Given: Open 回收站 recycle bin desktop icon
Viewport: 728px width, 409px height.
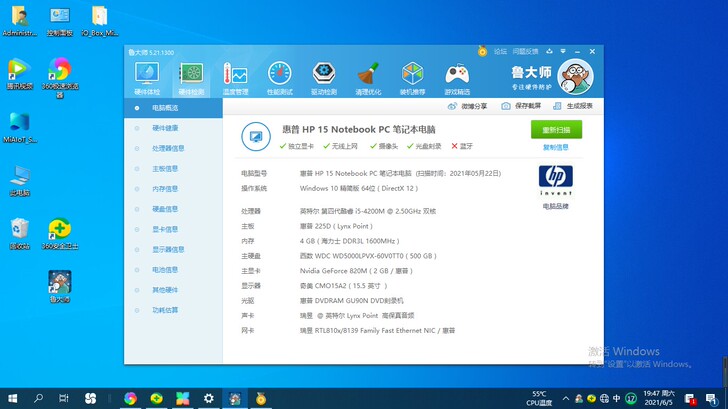Looking at the screenshot, I should 20,234.
